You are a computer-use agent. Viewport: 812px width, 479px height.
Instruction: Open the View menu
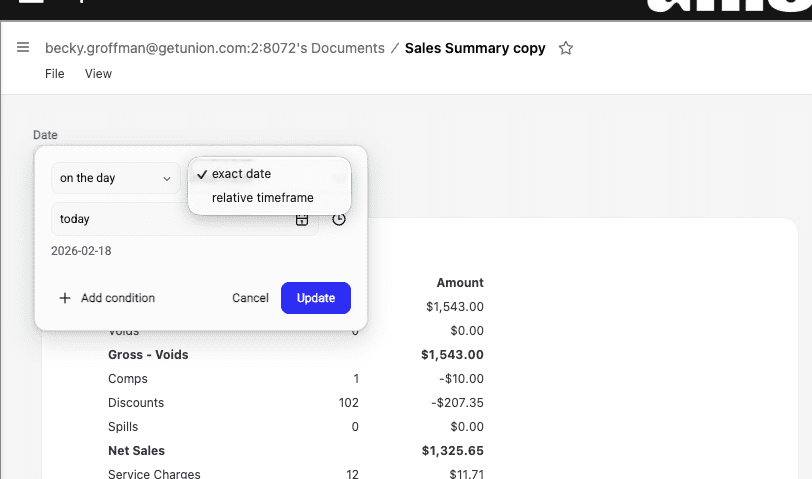tap(98, 74)
